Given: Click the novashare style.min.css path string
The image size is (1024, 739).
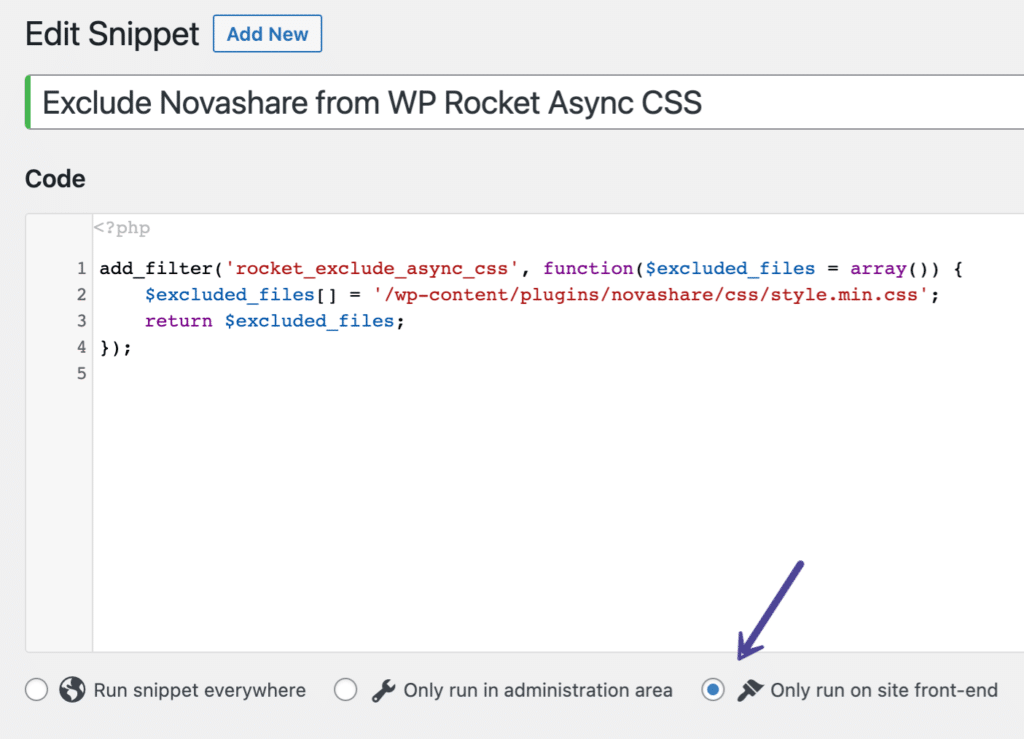Looking at the screenshot, I should coord(651,294).
